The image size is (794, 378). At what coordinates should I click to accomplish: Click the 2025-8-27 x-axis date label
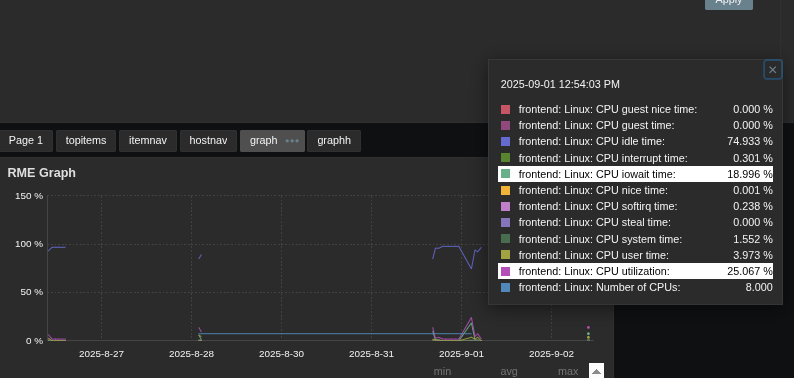coord(101,354)
